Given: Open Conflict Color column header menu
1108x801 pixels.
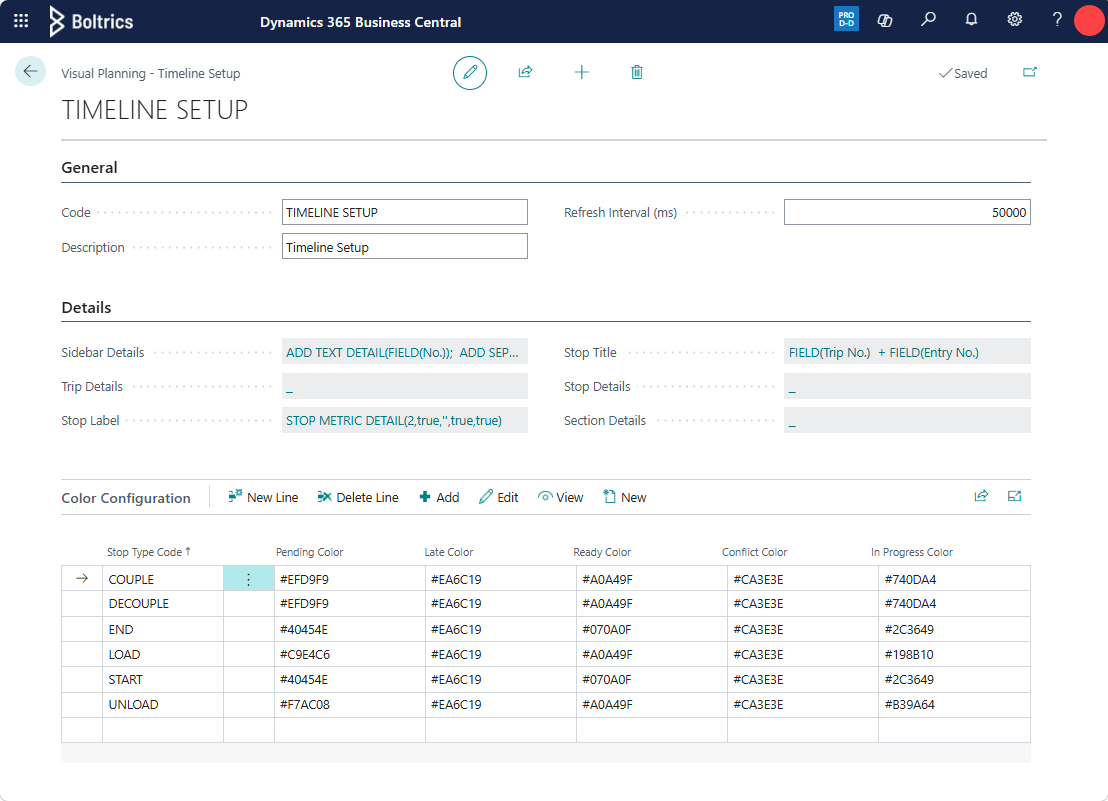Looking at the screenshot, I should point(754,552).
